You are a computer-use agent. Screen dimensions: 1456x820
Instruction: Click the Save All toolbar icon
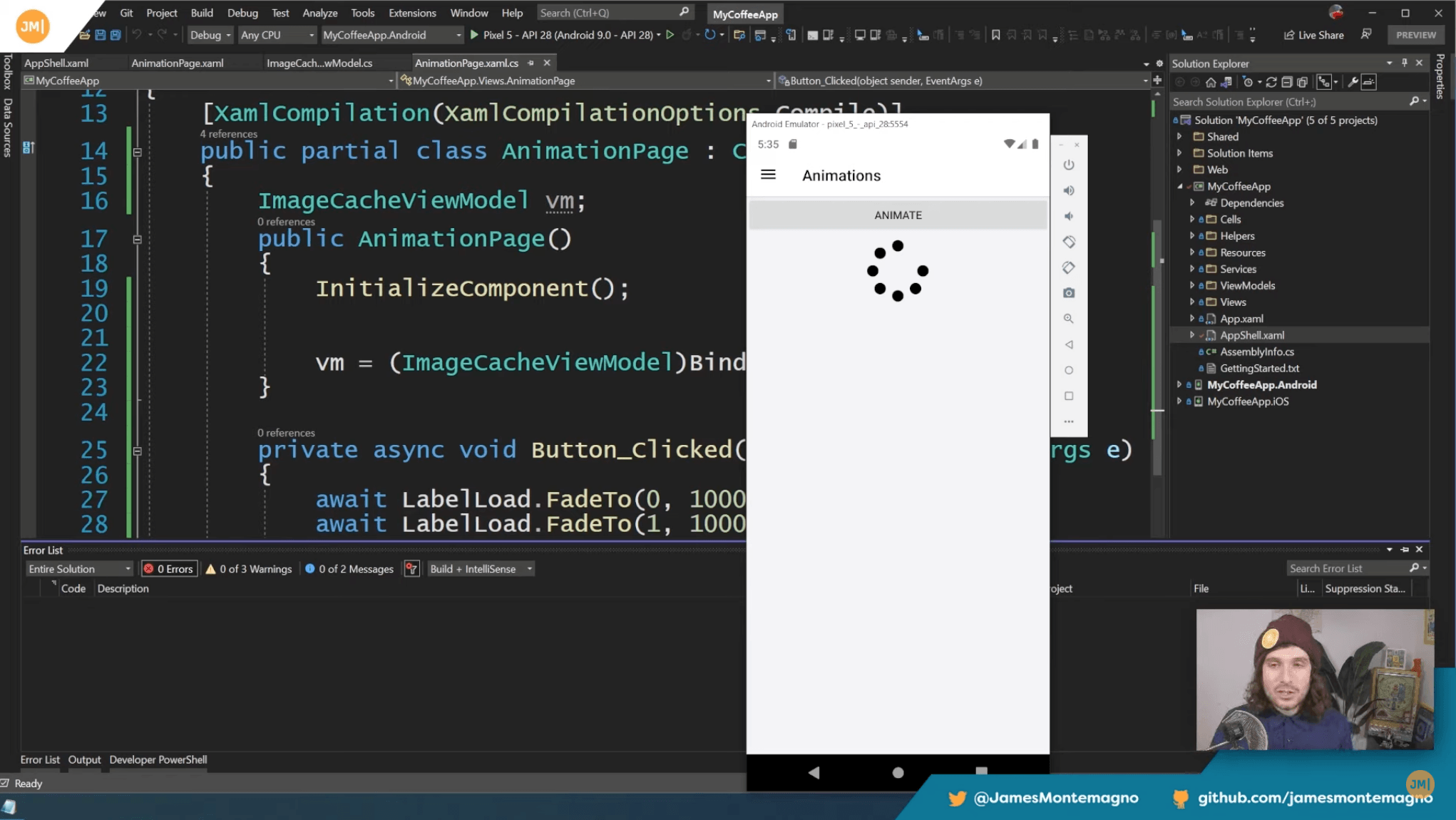click(116, 35)
